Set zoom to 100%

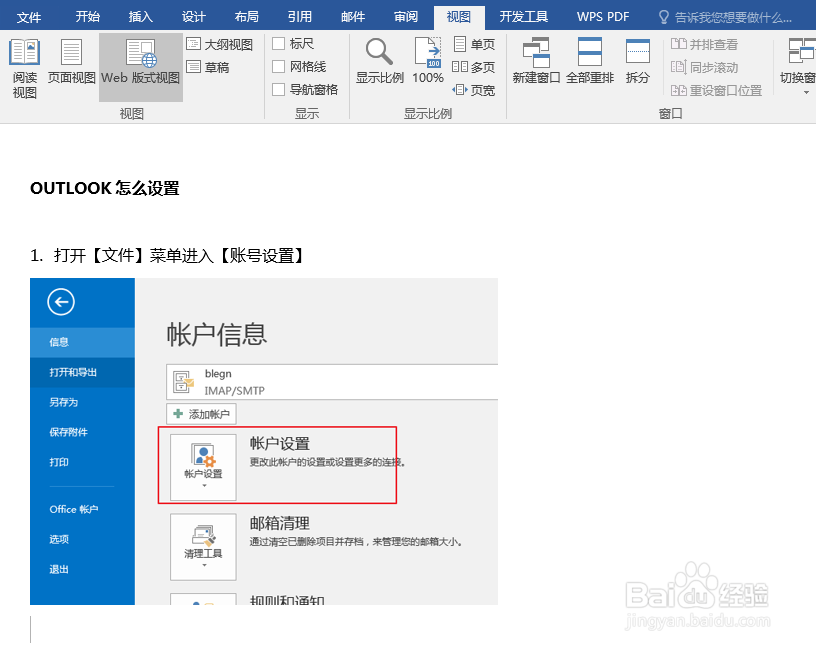(x=428, y=61)
